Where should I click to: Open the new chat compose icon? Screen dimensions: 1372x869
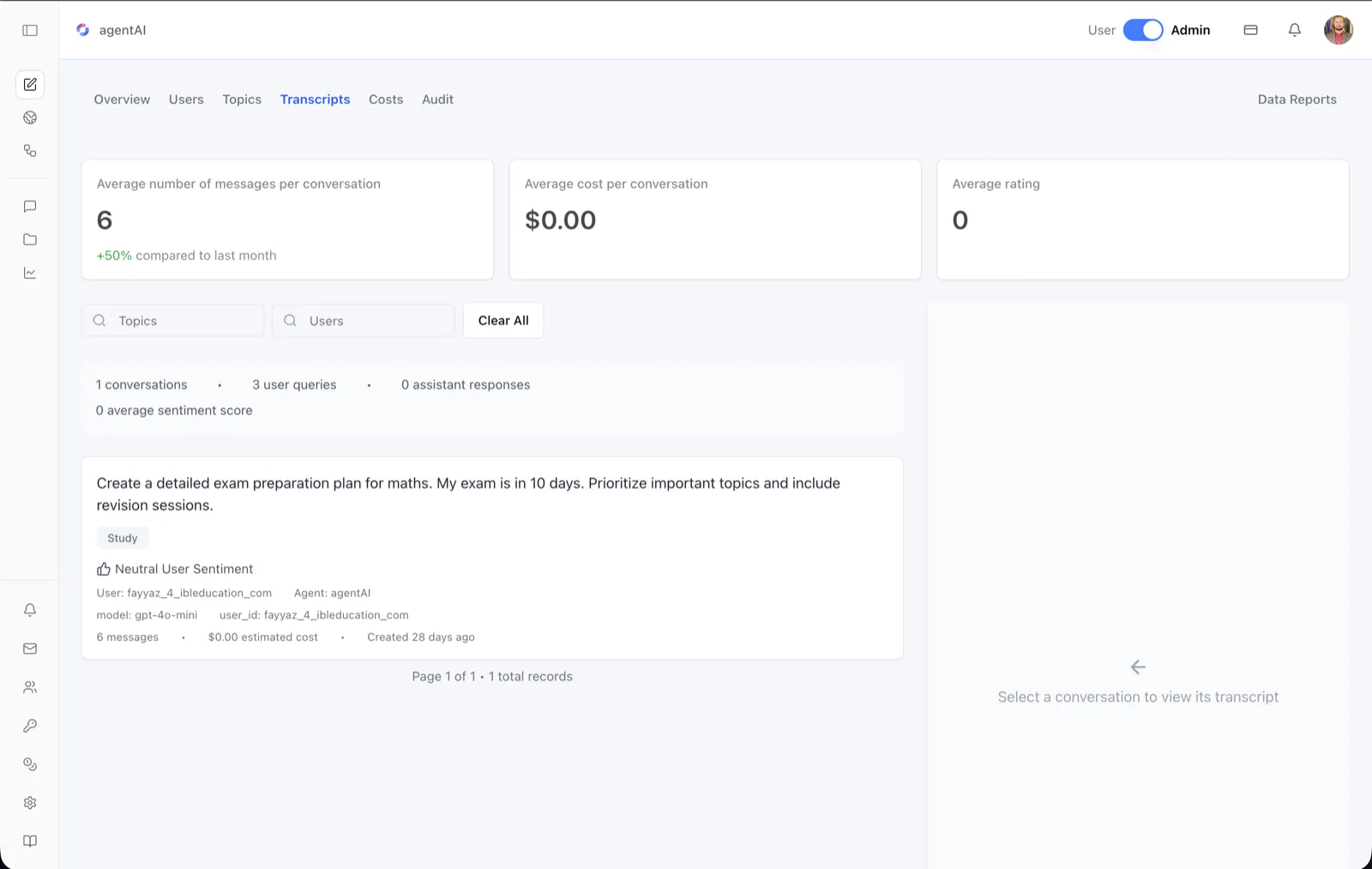coord(30,84)
